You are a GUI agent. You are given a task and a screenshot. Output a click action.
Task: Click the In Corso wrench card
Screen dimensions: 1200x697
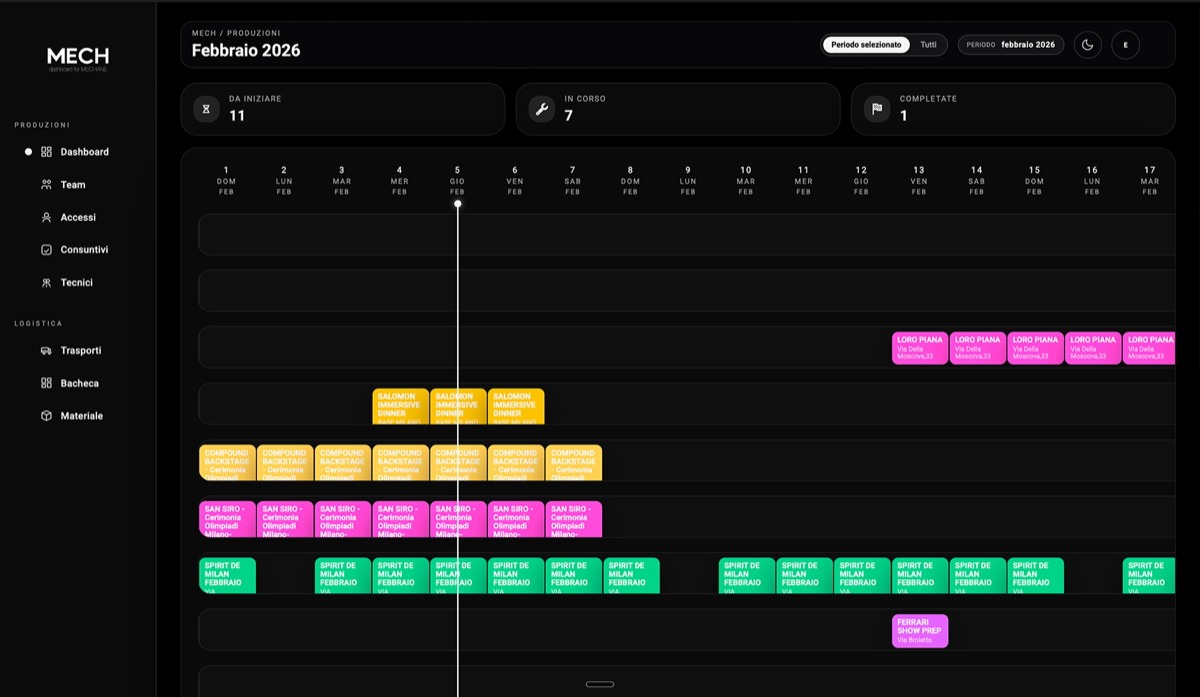coord(678,109)
